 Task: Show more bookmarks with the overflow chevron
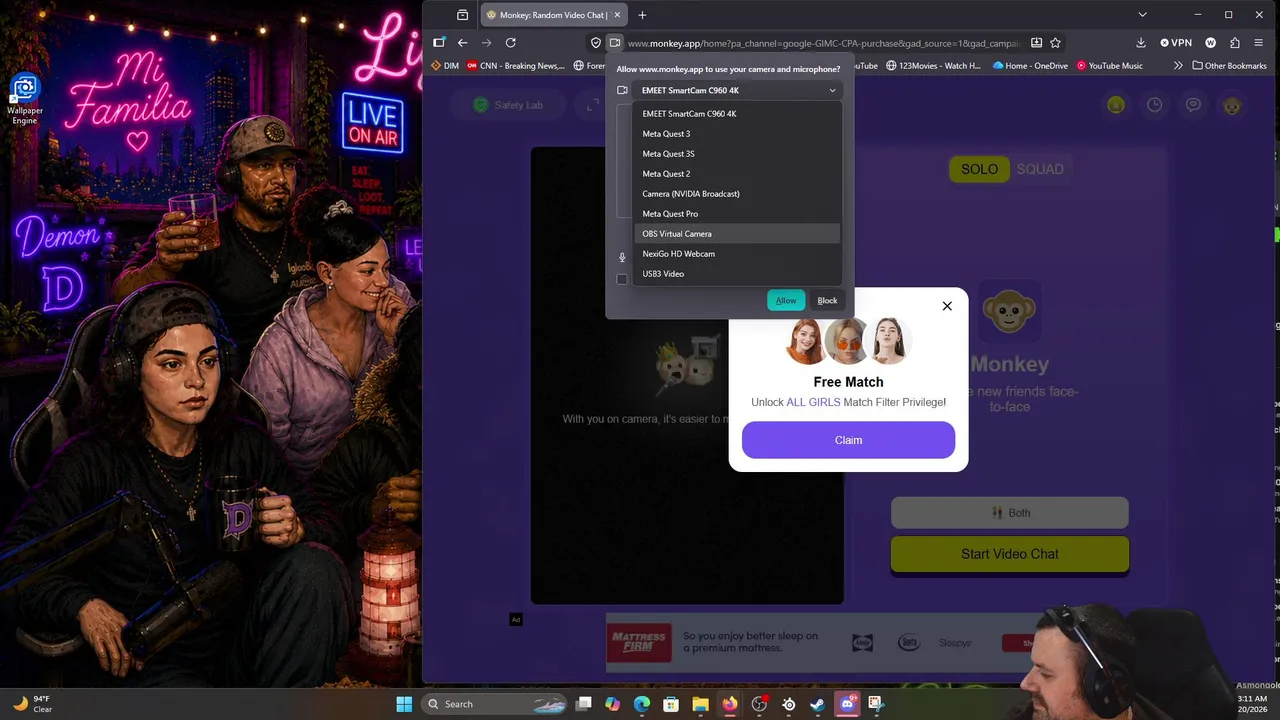pyautogui.click(x=1178, y=66)
